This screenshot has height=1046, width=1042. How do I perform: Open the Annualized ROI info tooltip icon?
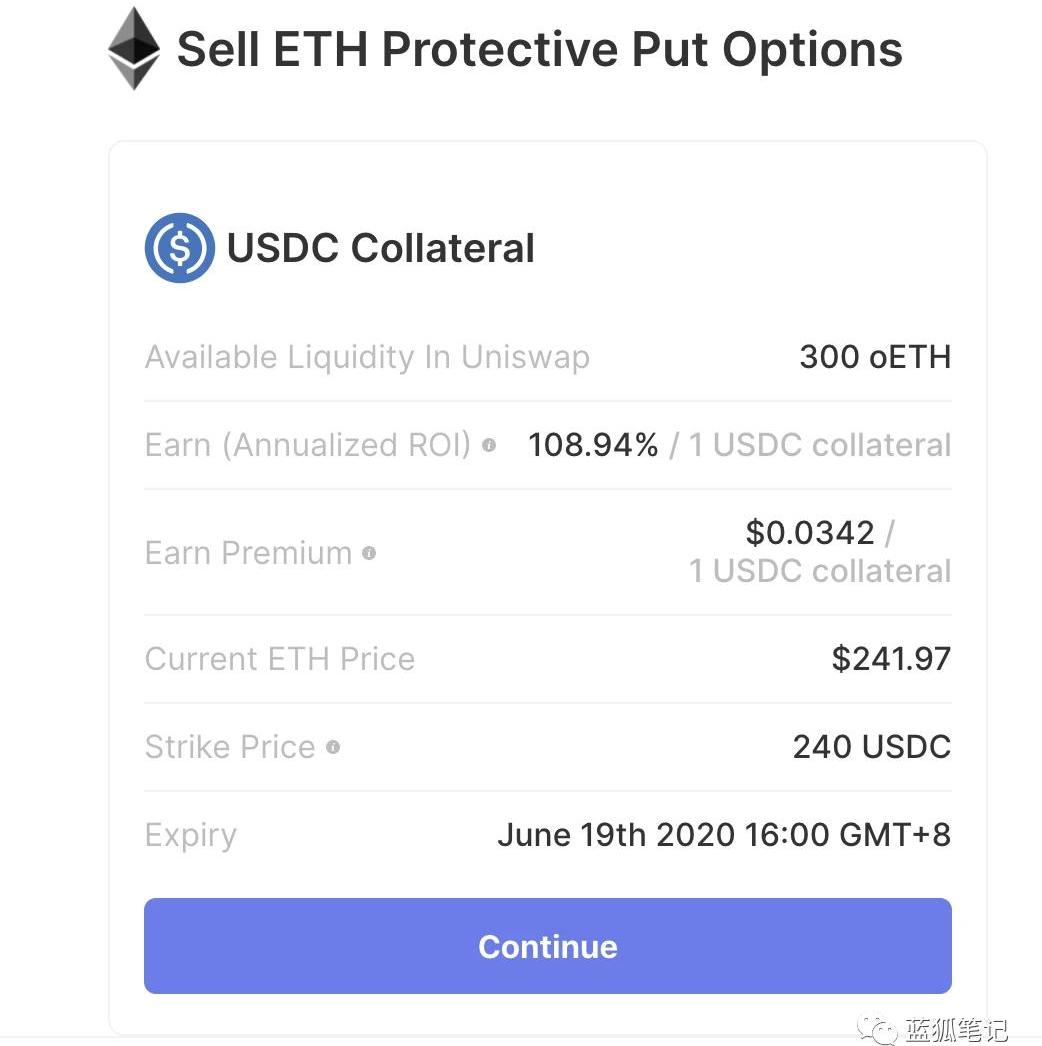tap(488, 445)
